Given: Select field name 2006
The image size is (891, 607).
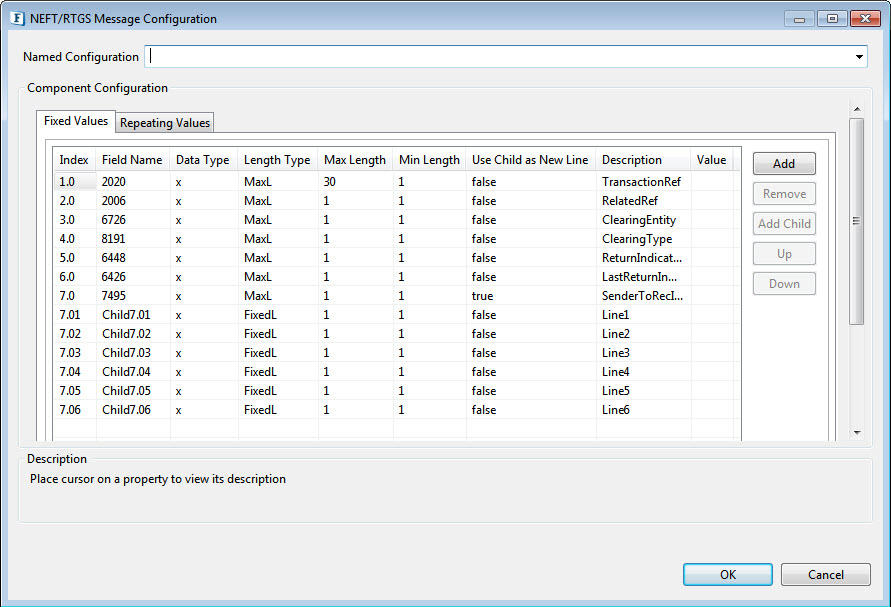Looking at the screenshot, I should 114,201.
